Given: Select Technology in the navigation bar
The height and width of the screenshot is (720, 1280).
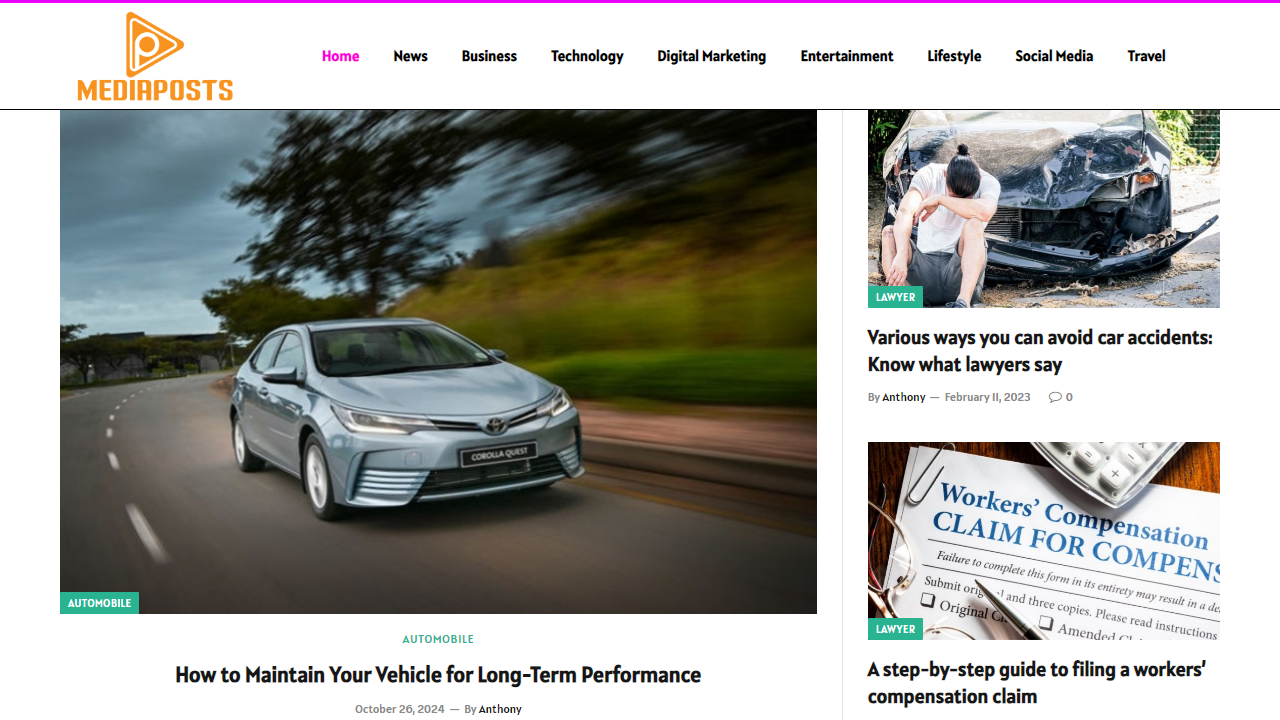Looking at the screenshot, I should [x=587, y=56].
